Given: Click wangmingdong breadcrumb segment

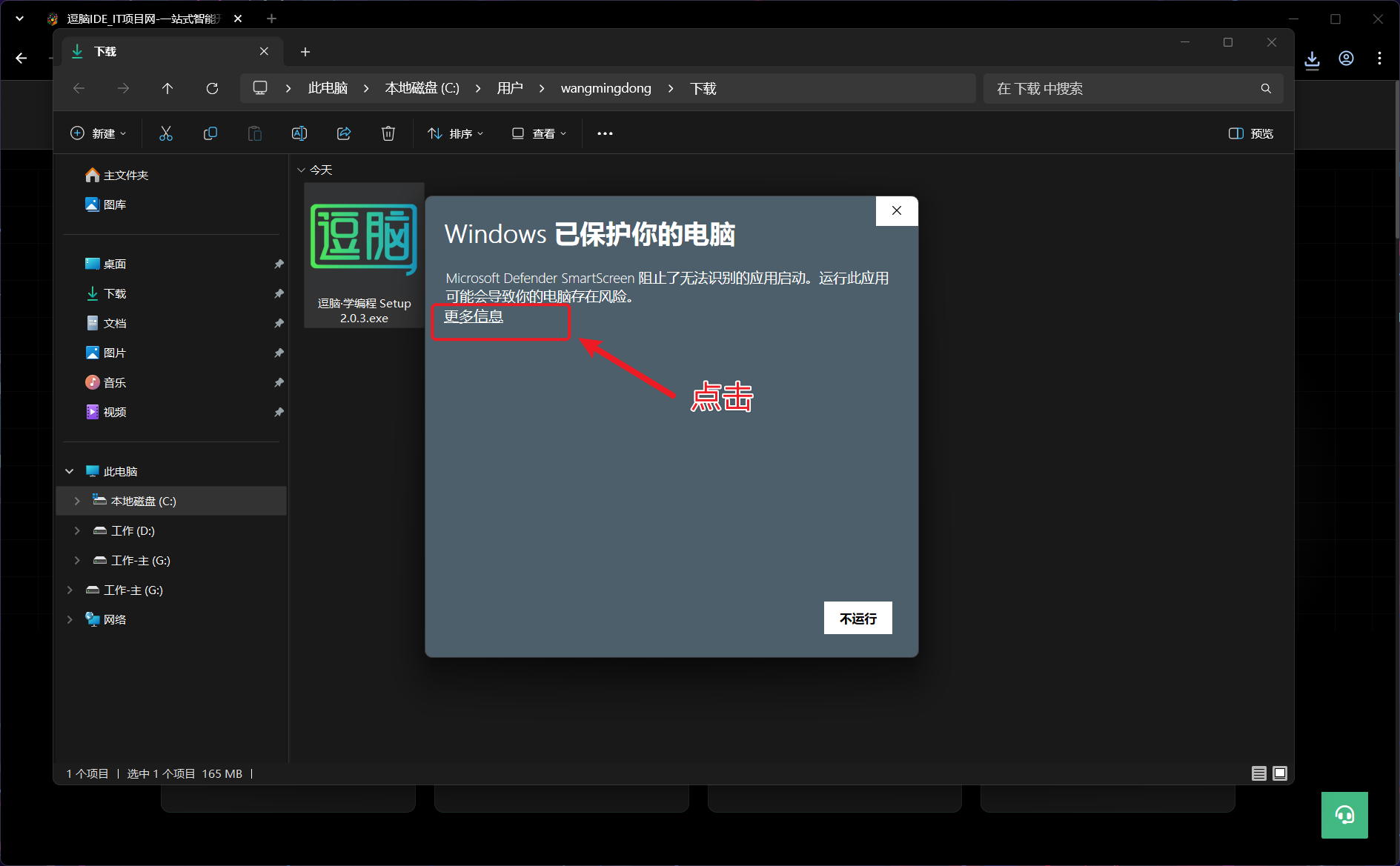Looking at the screenshot, I should 606,88.
